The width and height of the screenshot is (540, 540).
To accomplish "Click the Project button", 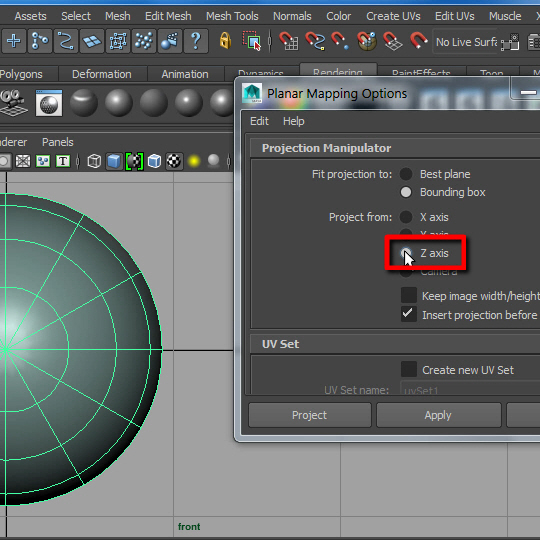I will [x=310, y=415].
